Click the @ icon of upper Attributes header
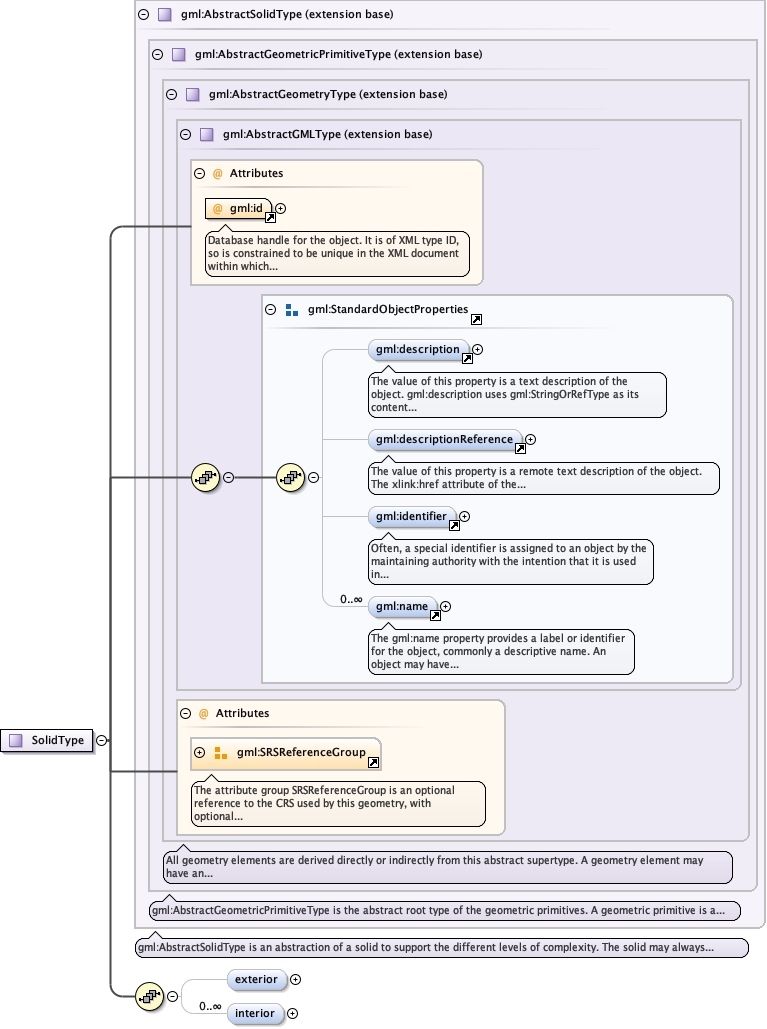 tap(218, 174)
